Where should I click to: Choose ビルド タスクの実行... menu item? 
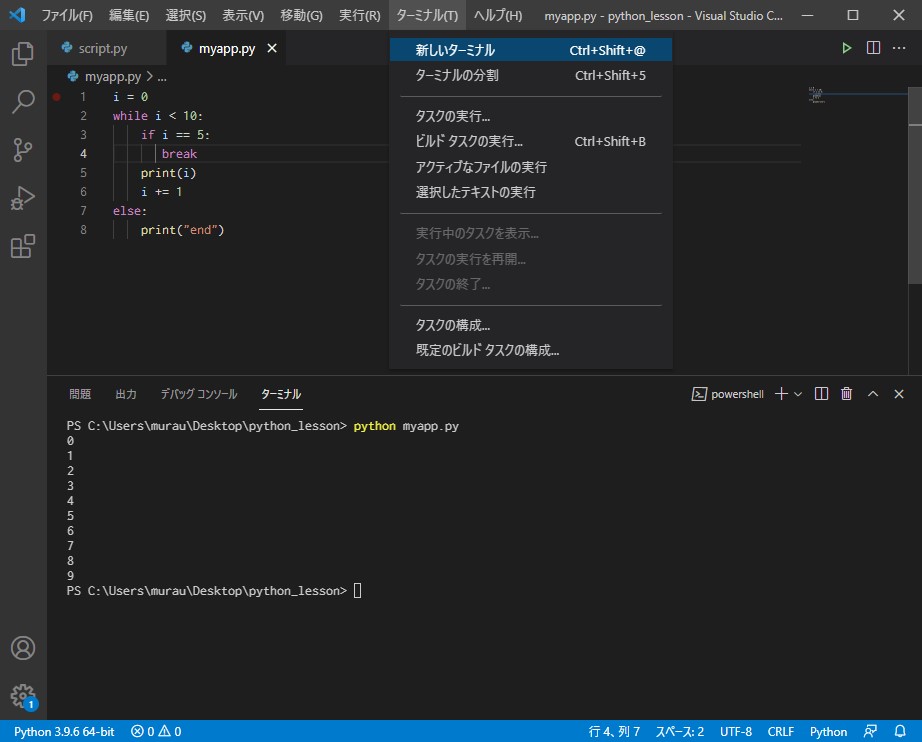coord(530,141)
